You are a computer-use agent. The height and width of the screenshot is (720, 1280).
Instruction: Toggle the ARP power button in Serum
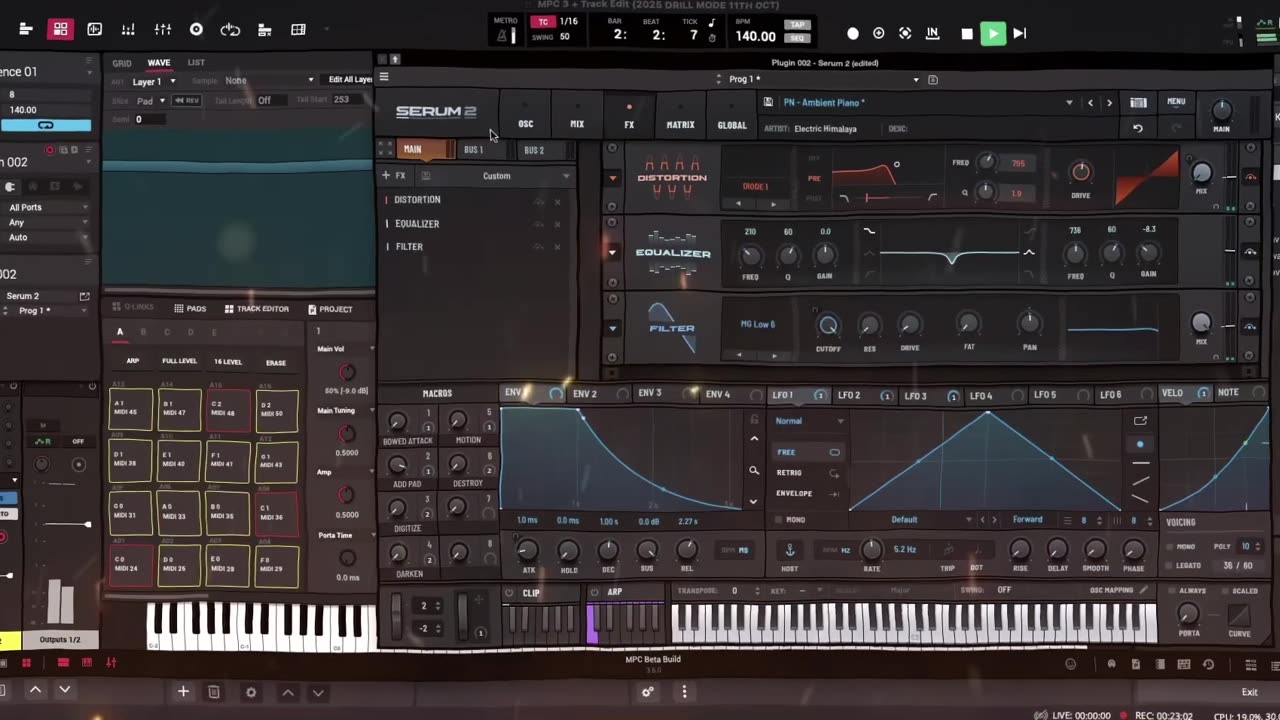click(x=595, y=592)
